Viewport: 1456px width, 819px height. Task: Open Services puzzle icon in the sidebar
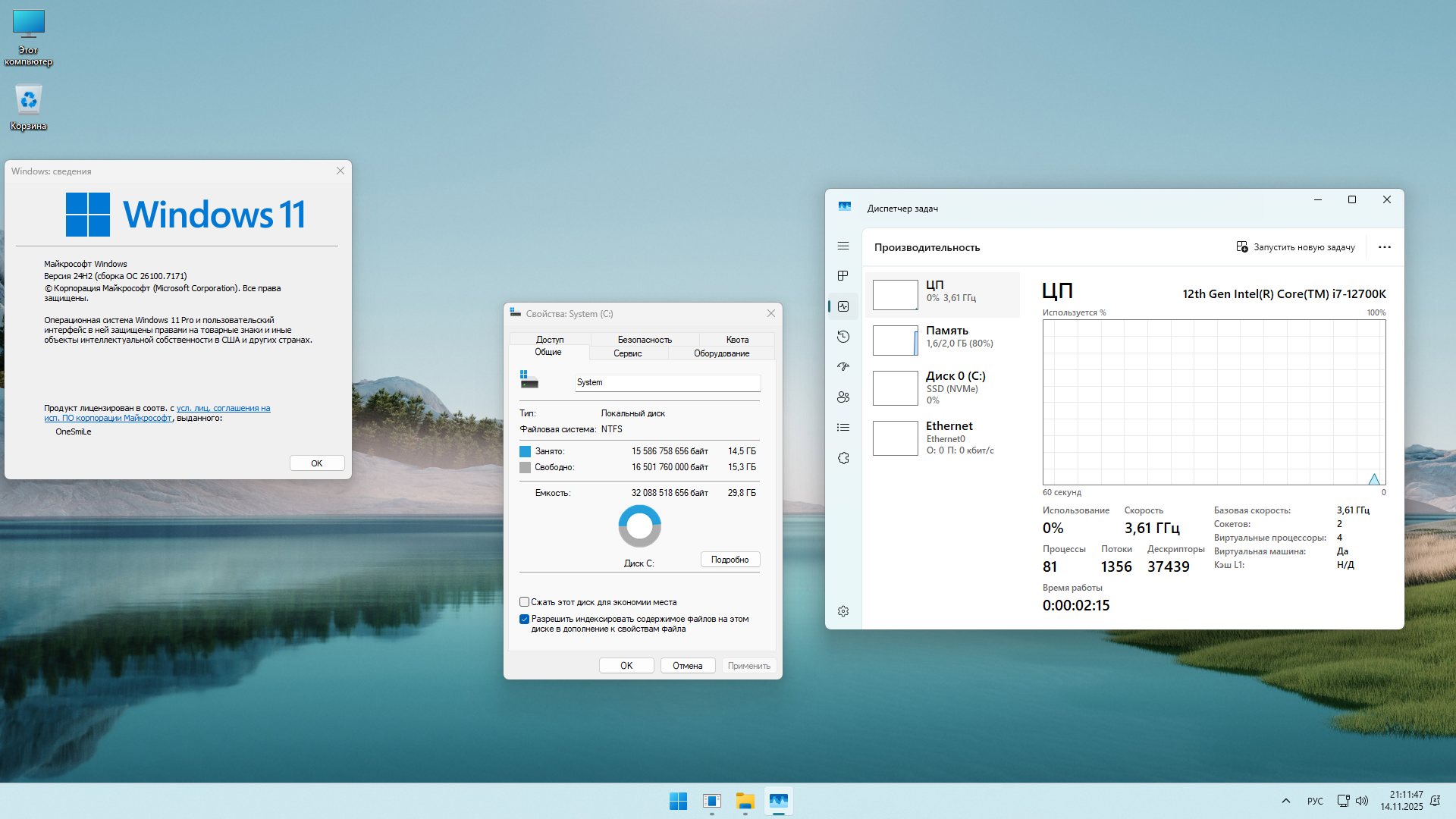pos(843,458)
